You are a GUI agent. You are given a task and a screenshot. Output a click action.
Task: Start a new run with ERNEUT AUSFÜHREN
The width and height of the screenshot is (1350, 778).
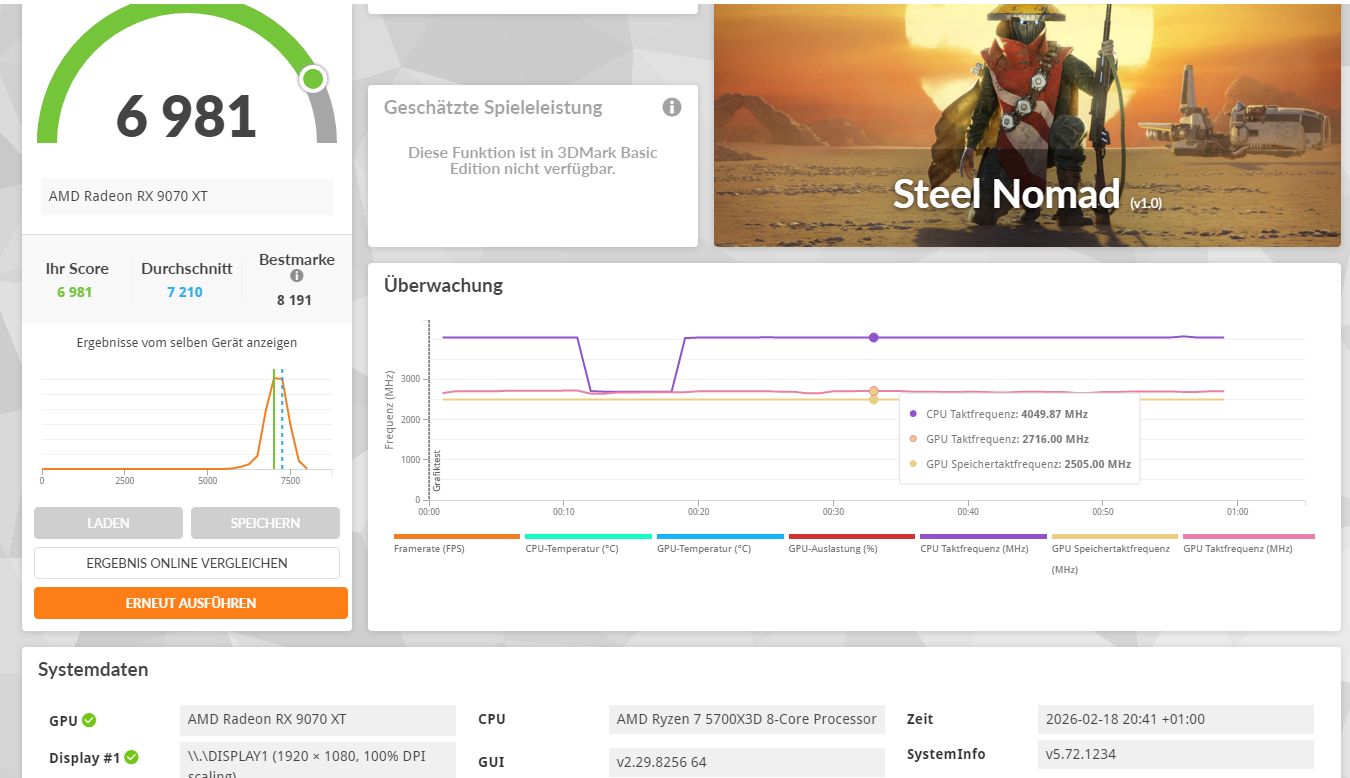click(x=190, y=602)
